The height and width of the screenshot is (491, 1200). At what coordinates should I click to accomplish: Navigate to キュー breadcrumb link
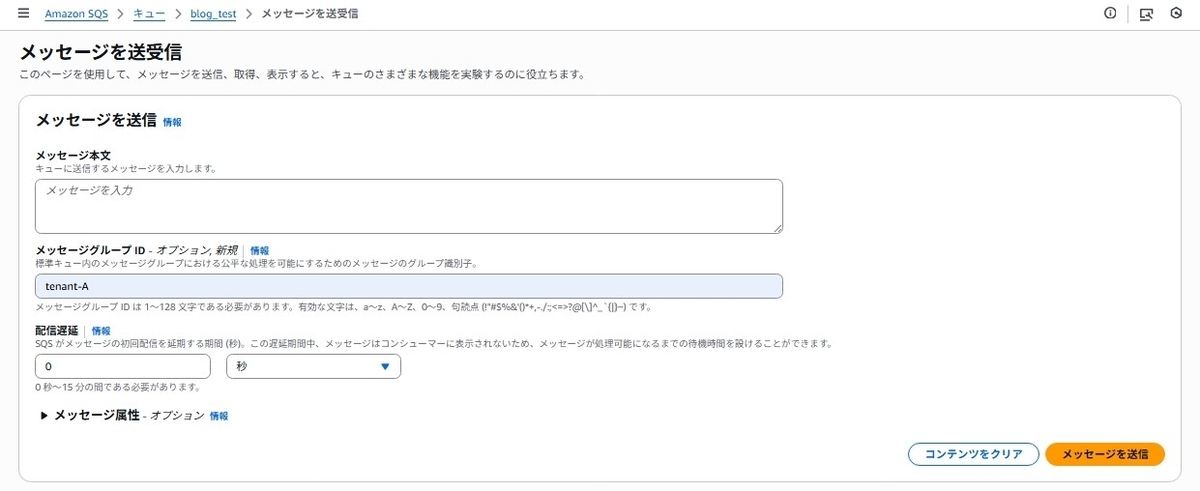pyautogui.click(x=149, y=14)
